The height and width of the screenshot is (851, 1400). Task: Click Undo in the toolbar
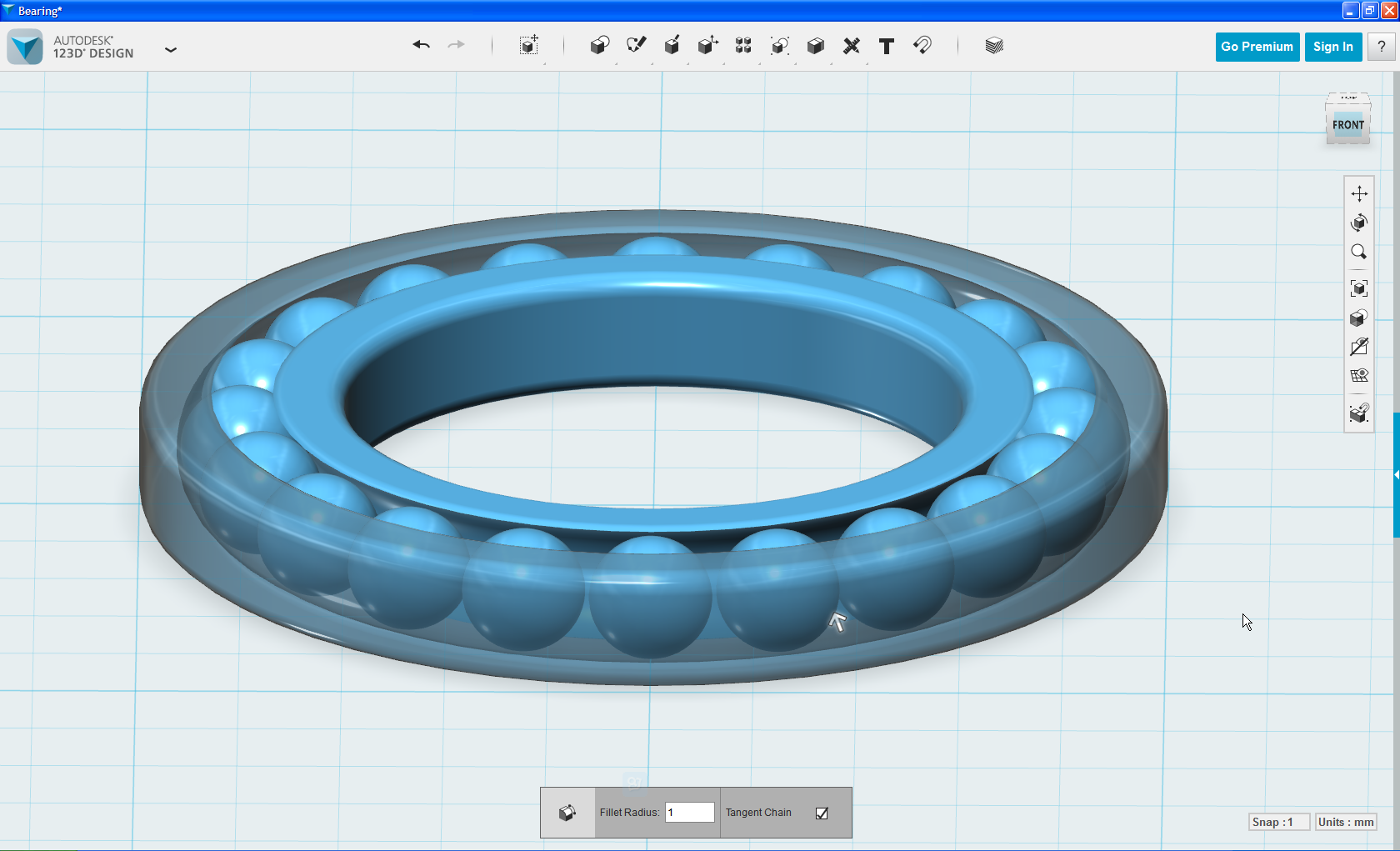point(421,45)
